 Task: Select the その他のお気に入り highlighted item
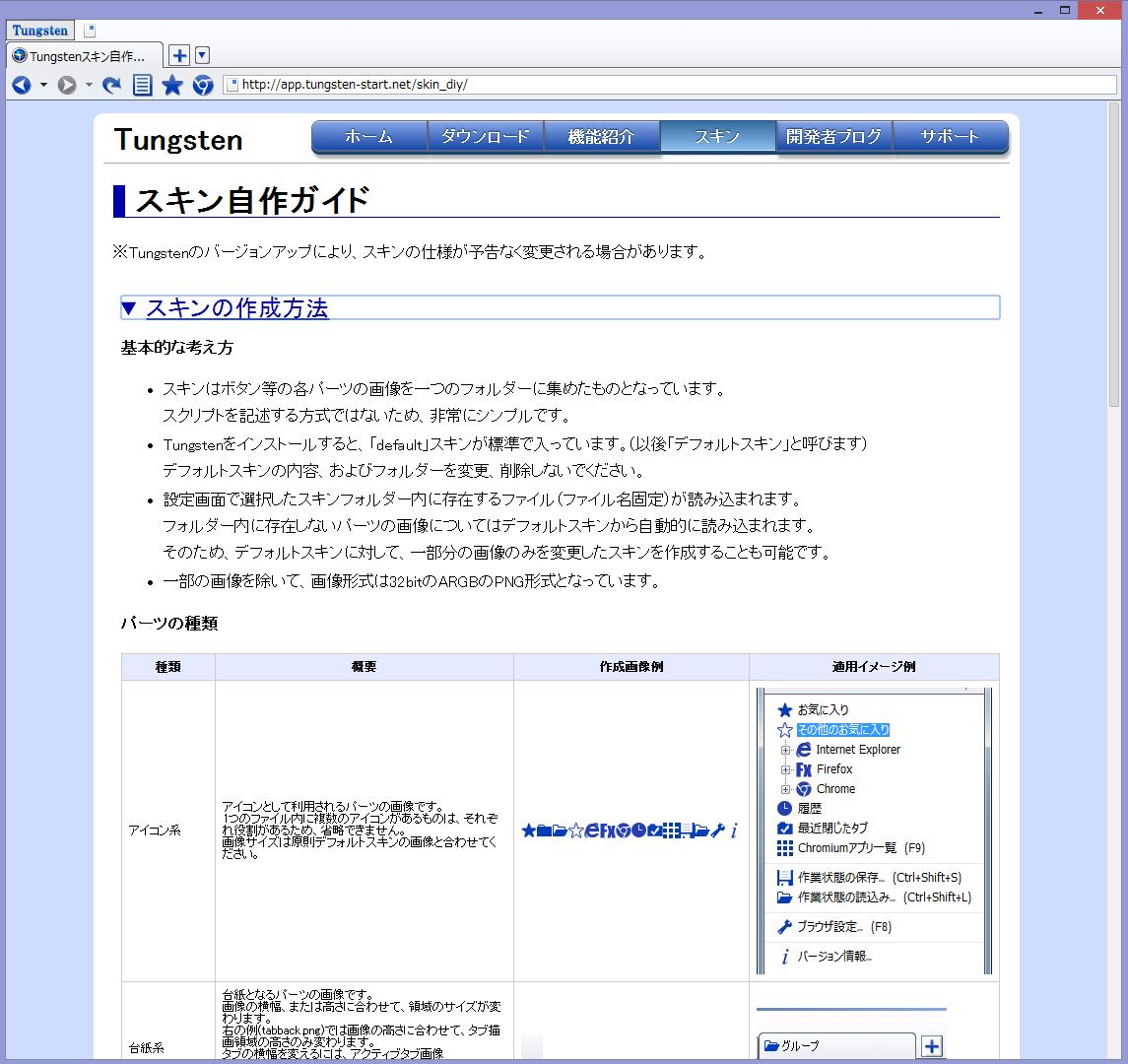[843, 729]
